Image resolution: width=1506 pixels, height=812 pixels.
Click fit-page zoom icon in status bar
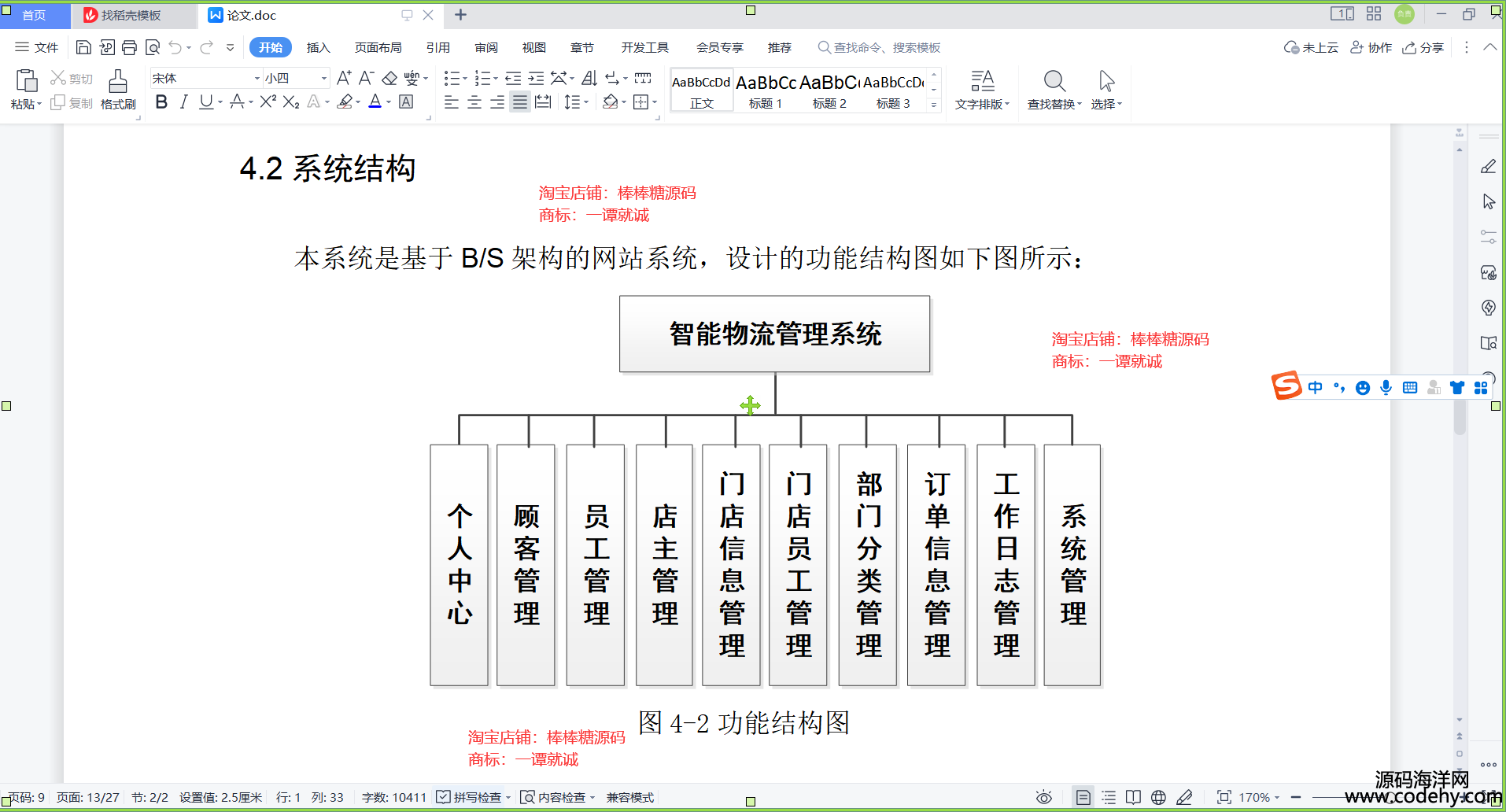1224,797
